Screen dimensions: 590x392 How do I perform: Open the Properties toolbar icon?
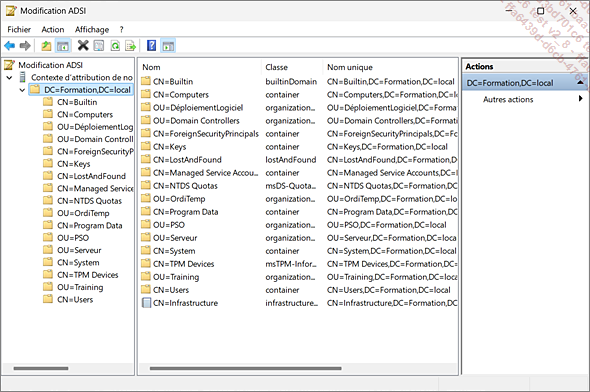pos(99,46)
